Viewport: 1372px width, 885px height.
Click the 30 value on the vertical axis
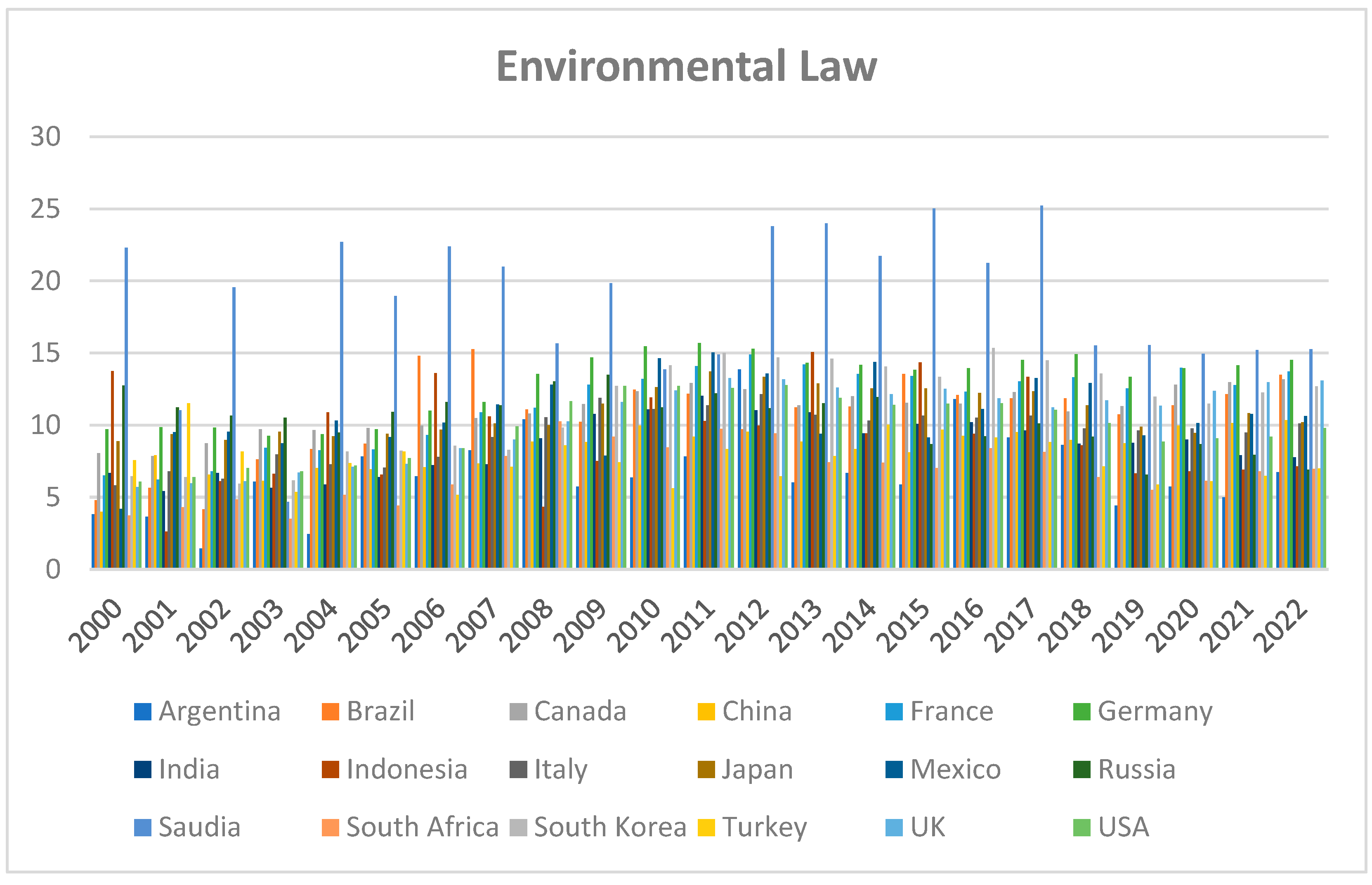(x=45, y=137)
